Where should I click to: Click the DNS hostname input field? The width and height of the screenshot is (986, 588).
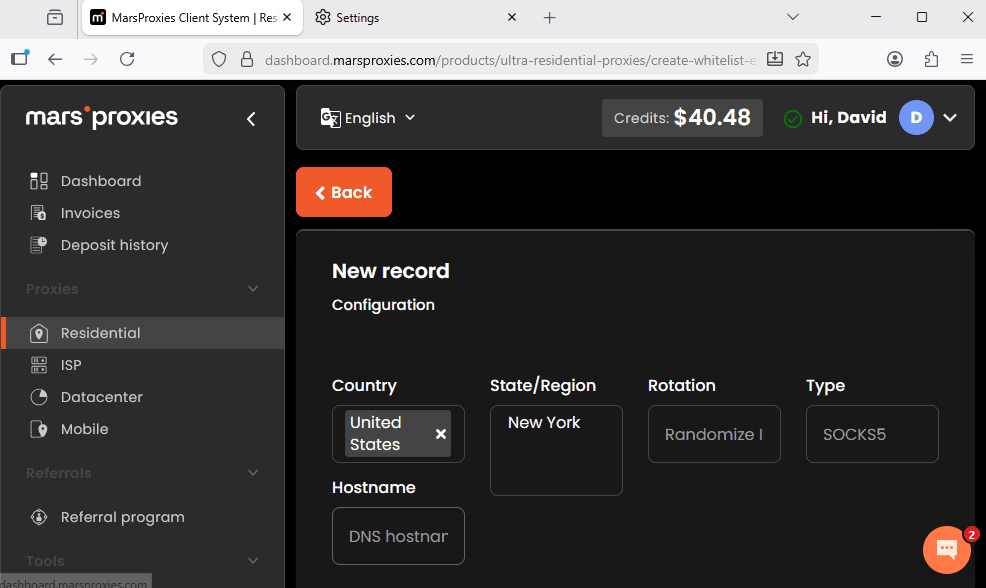[398, 536]
